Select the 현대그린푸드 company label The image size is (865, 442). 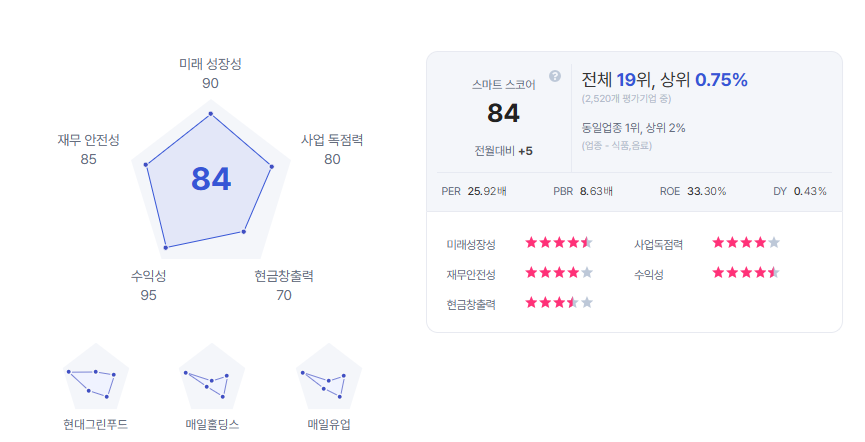(95, 424)
